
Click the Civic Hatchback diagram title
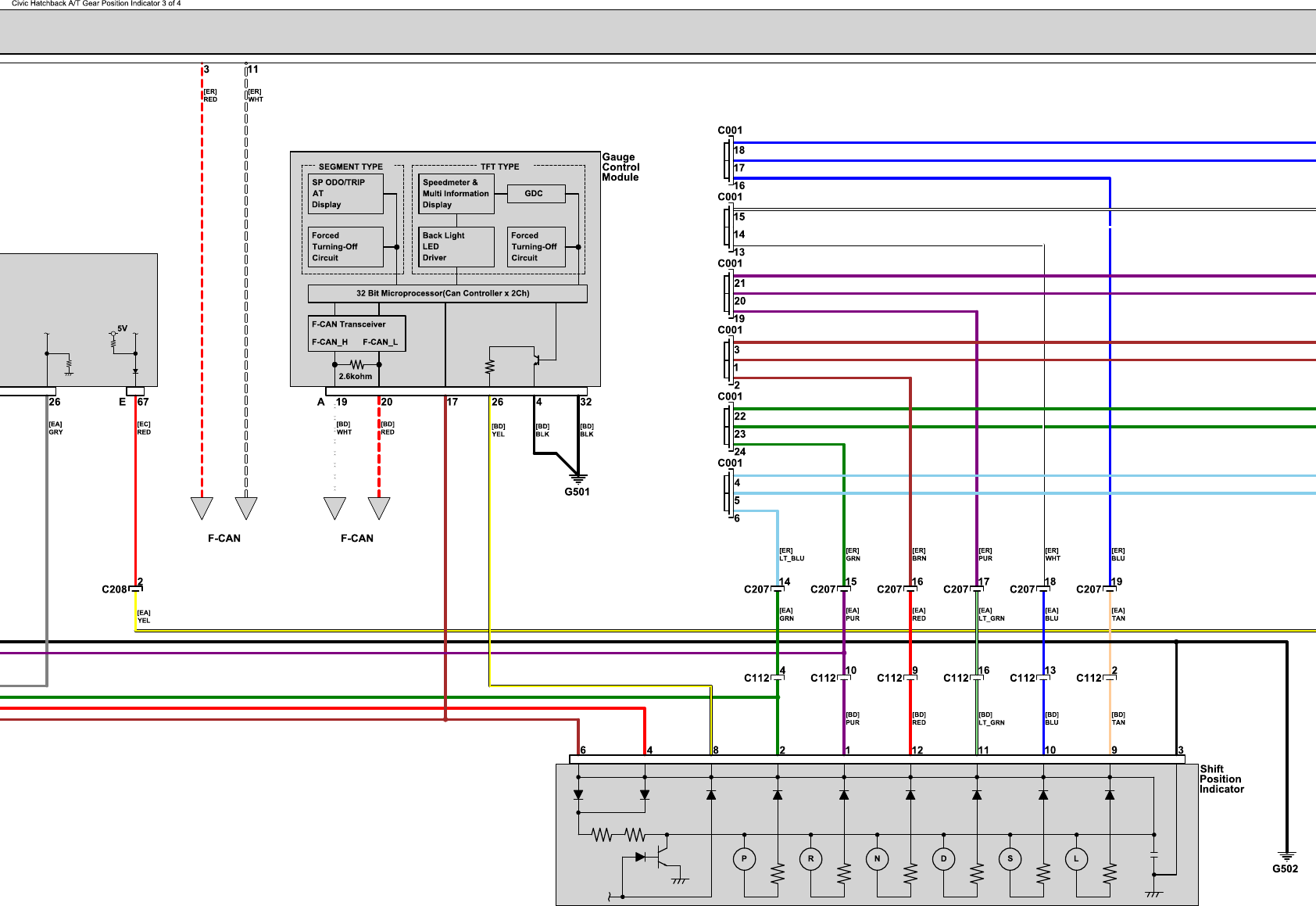click(96, 4)
